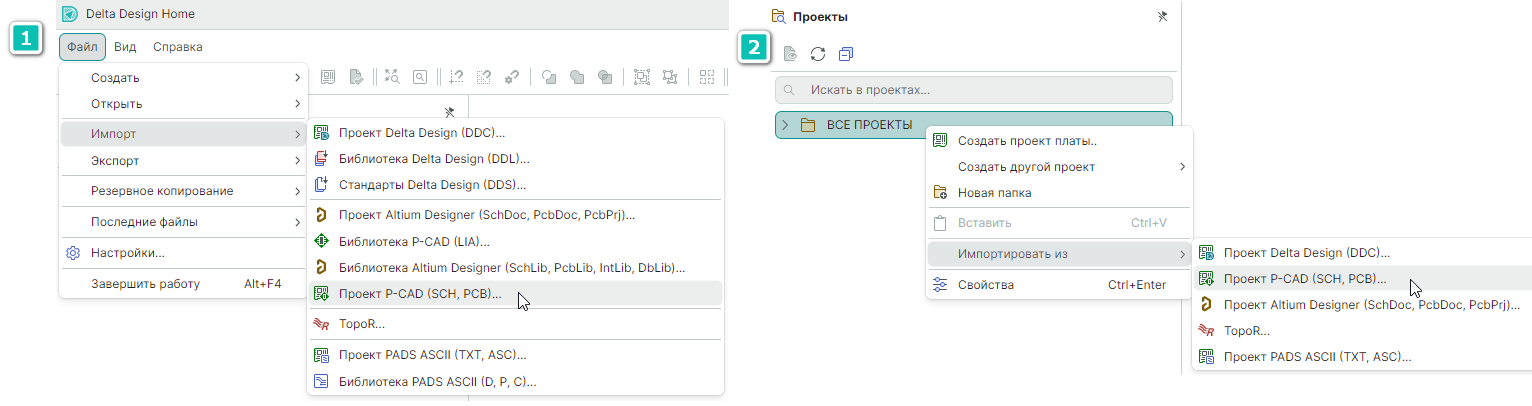The width and height of the screenshot is (1532, 406).
Task: Click the collapse all icon in Проекты panel
Action: pyautogui.click(x=846, y=54)
